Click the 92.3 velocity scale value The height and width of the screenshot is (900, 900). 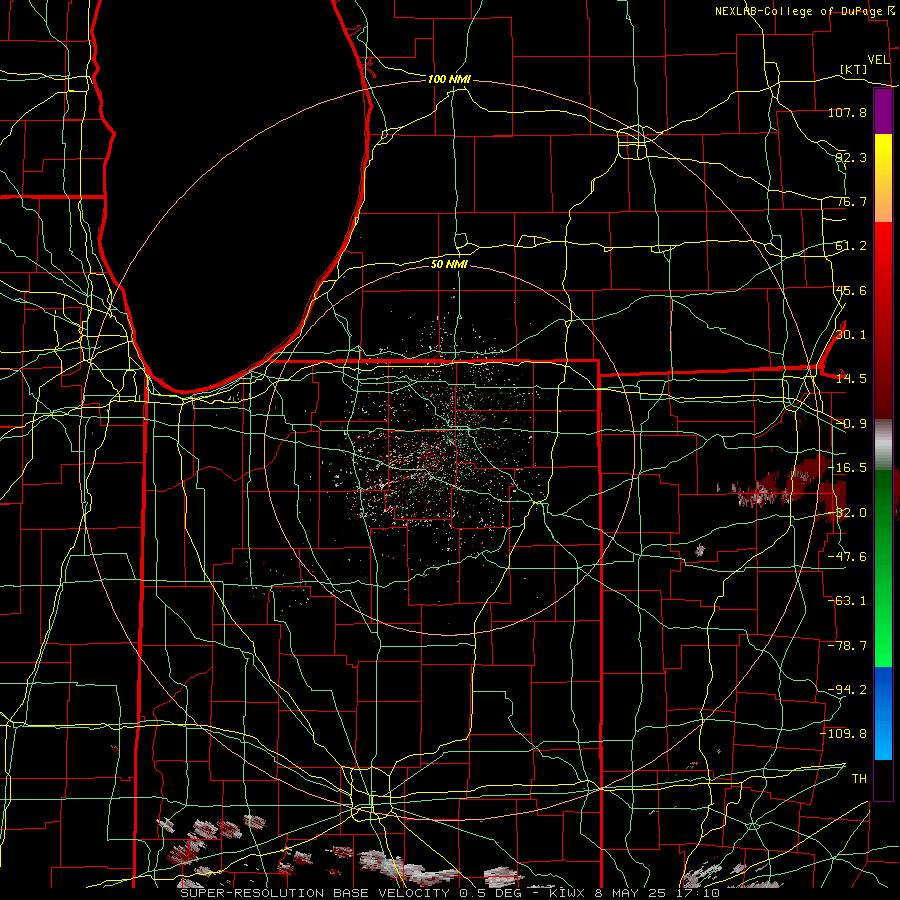pyautogui.click(x=851, y=157)
